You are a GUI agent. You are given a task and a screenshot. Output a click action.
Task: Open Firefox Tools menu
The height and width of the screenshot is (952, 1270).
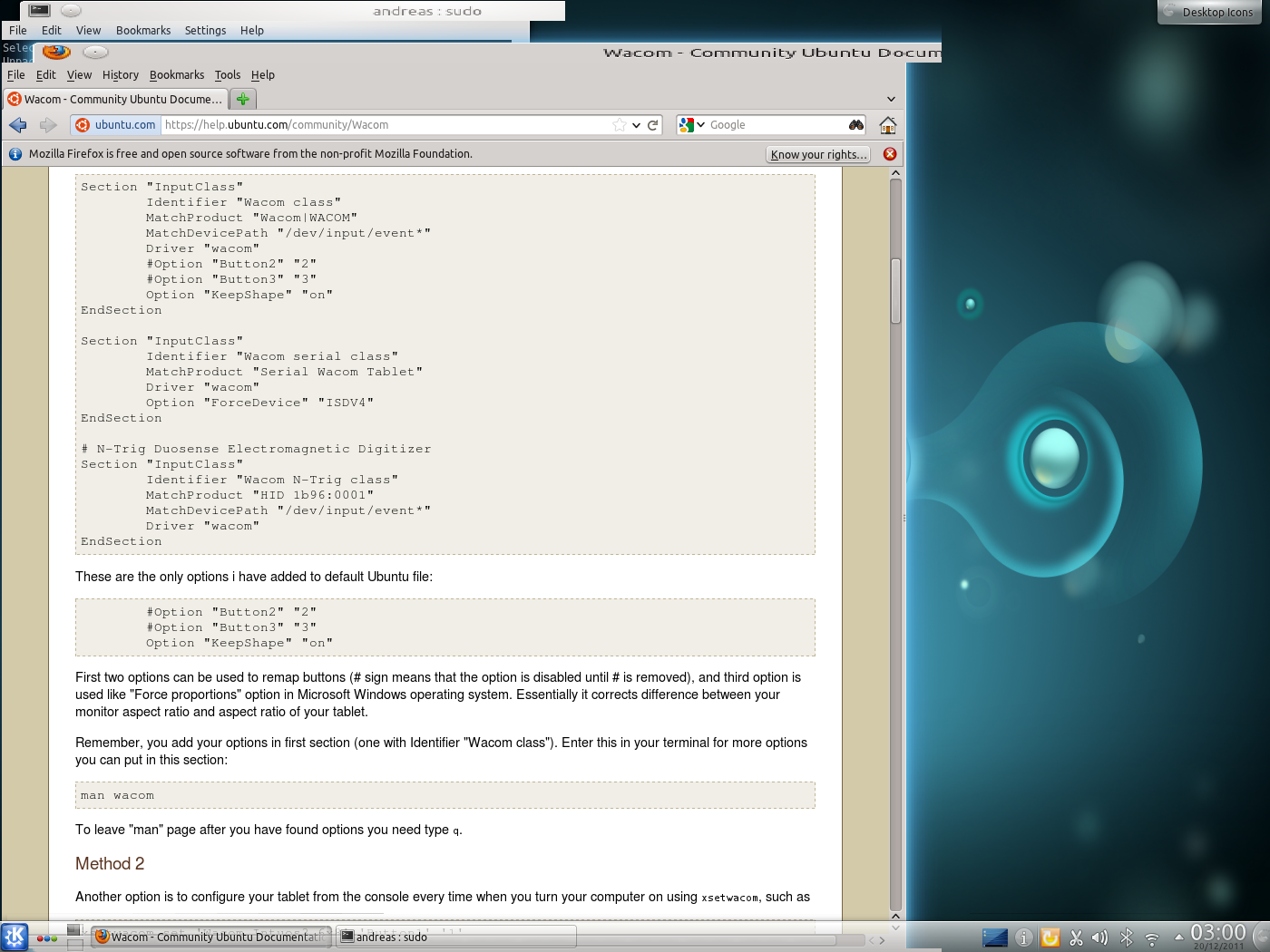(228, 75)
